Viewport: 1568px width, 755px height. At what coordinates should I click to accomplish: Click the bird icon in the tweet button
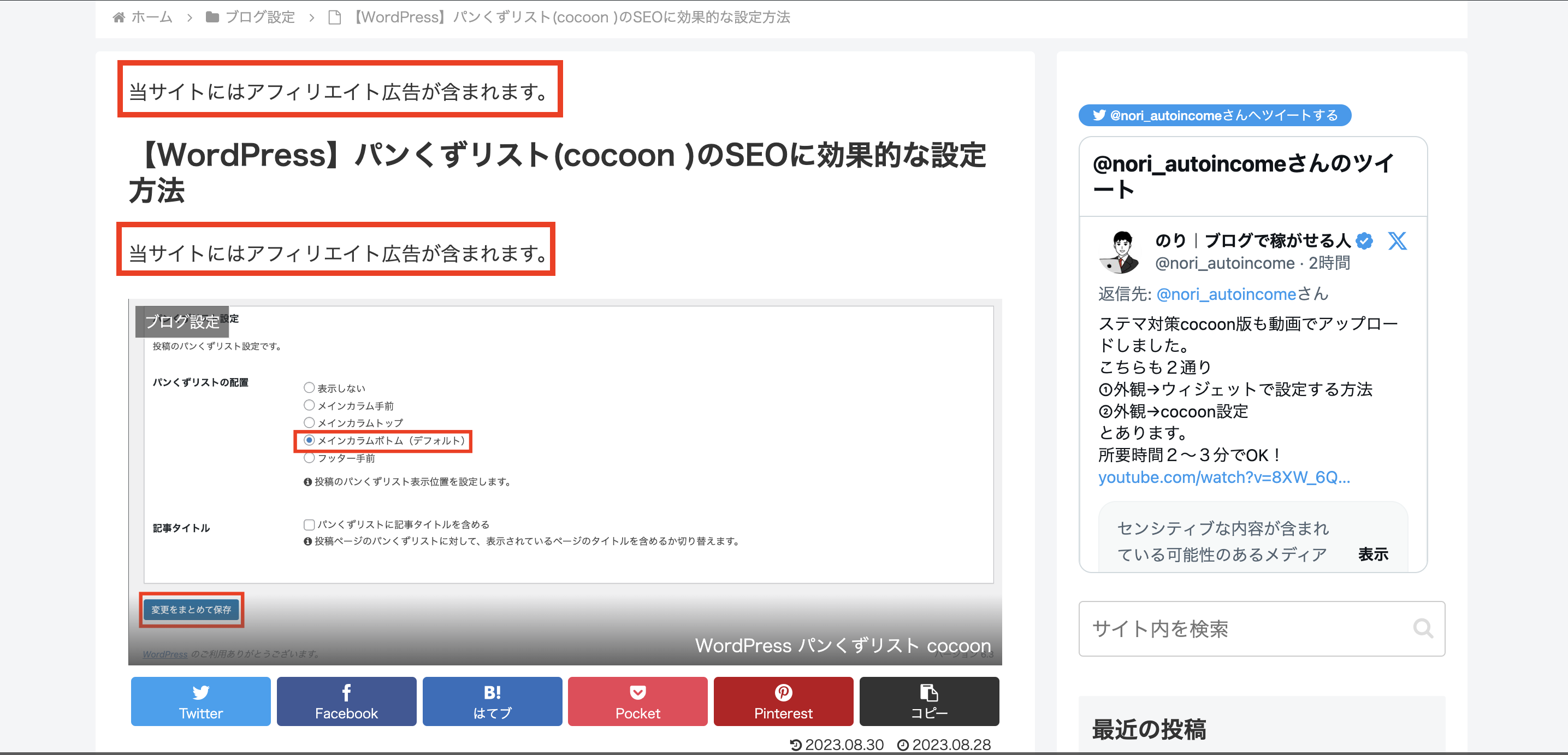pos(1099,115)
